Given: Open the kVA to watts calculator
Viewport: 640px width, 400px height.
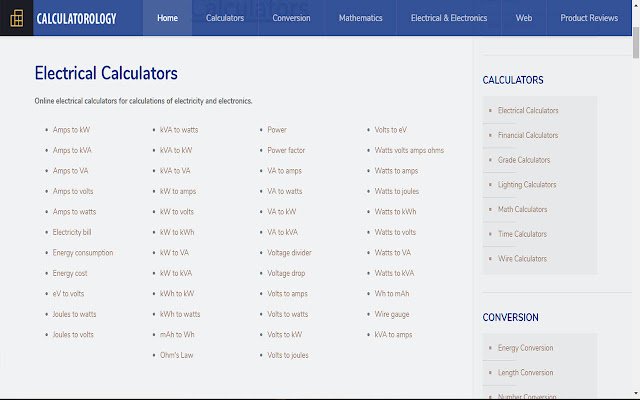Looking at the screenshot, I should click(x=179, y=130).
